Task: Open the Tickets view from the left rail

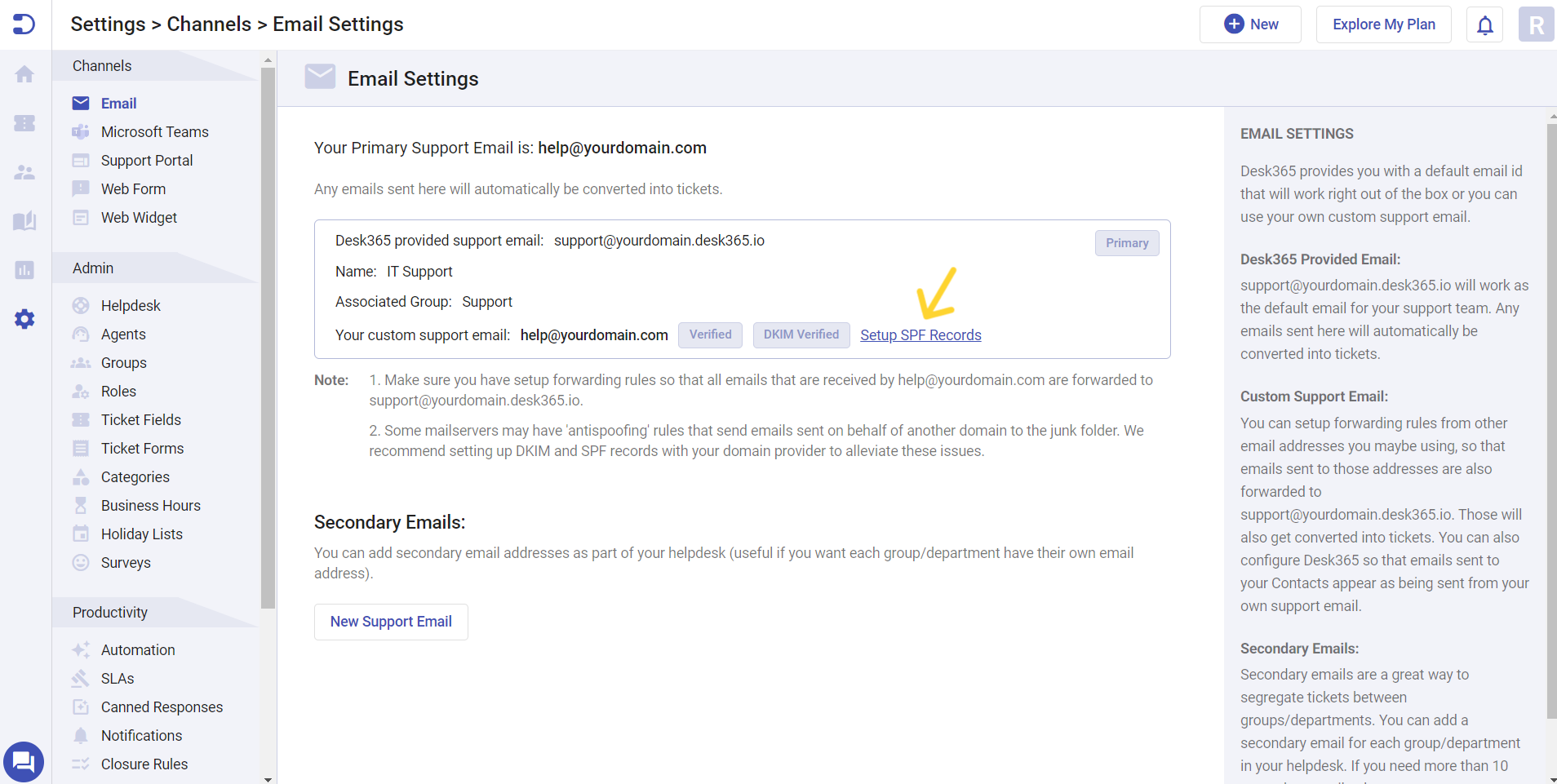Action: (24, 123)
